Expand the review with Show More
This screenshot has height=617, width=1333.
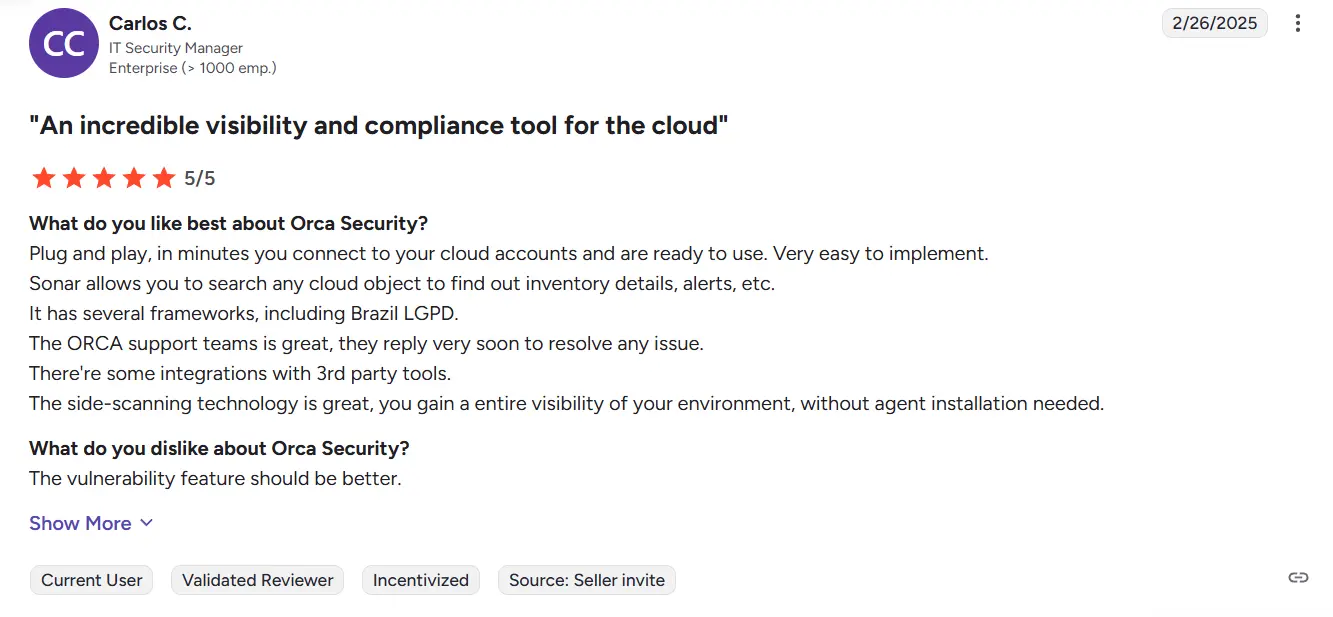91,523
